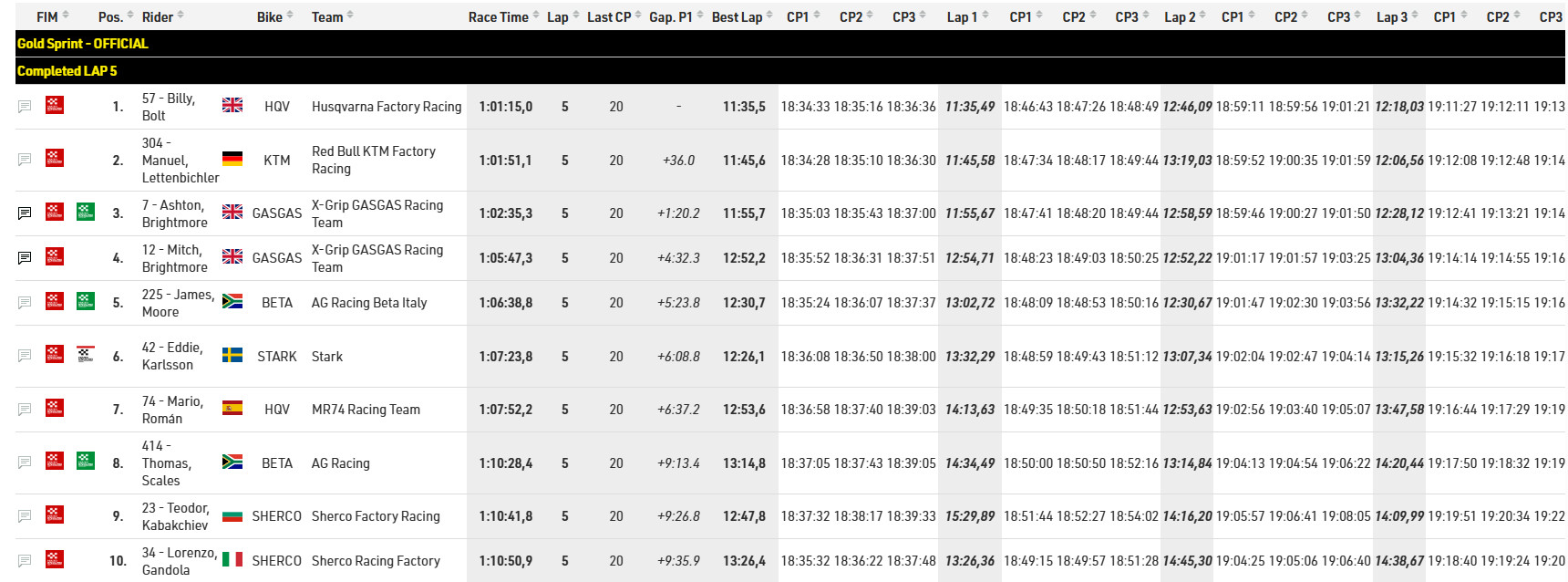Click the Italian flag beside Lorenzo Gandola
Image resolution: width=1568 pixels, height=582 pixels.
pos(232,560)
